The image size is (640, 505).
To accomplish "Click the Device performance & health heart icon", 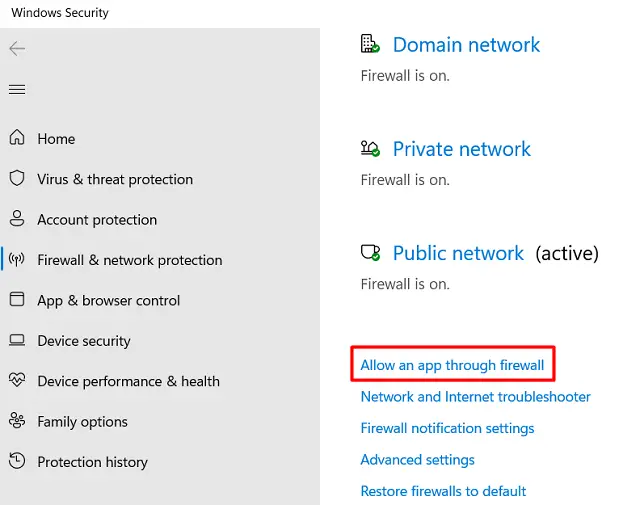I will (x=17, y=381).
